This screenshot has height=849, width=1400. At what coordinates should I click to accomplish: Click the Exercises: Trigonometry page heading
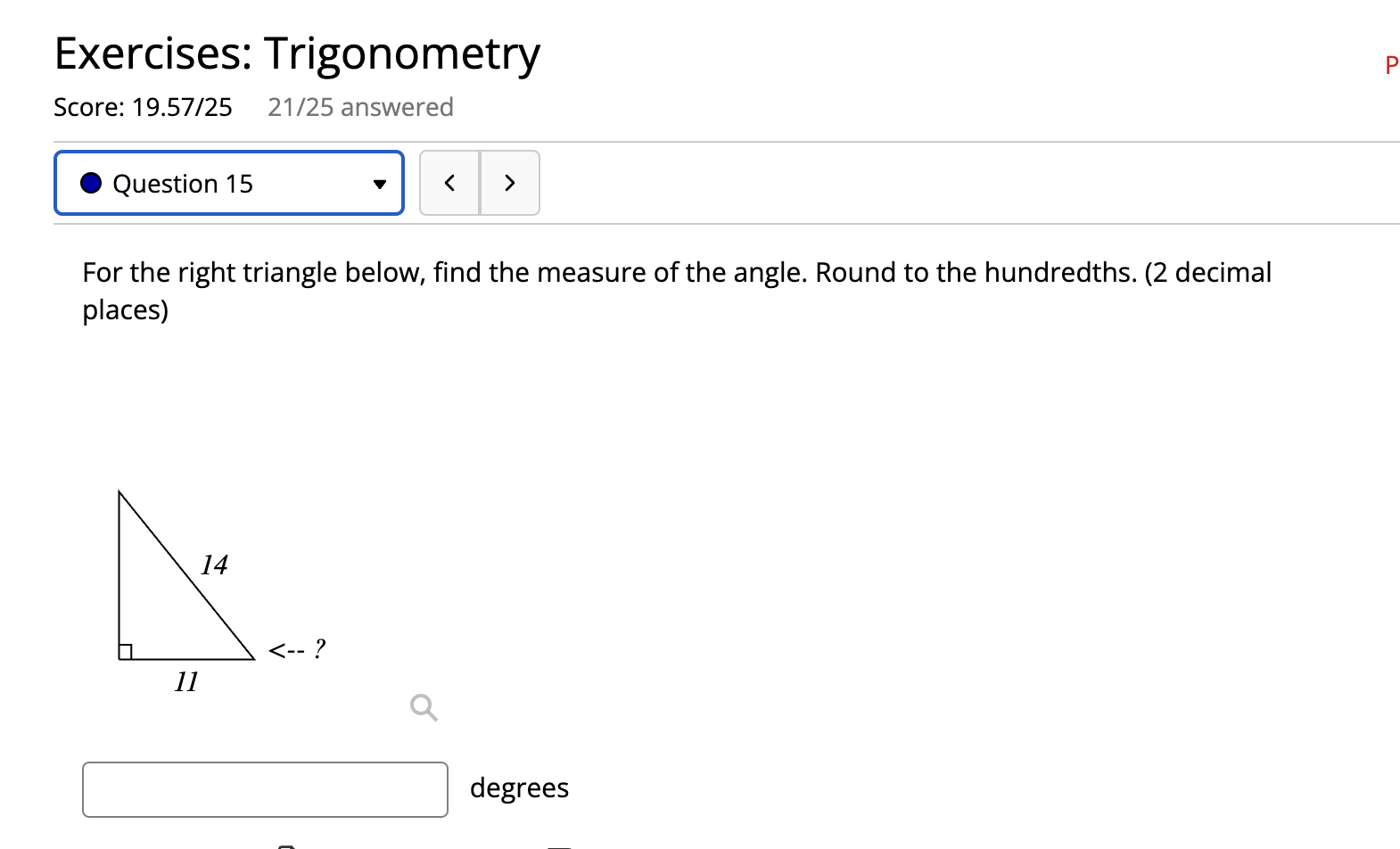296,53
